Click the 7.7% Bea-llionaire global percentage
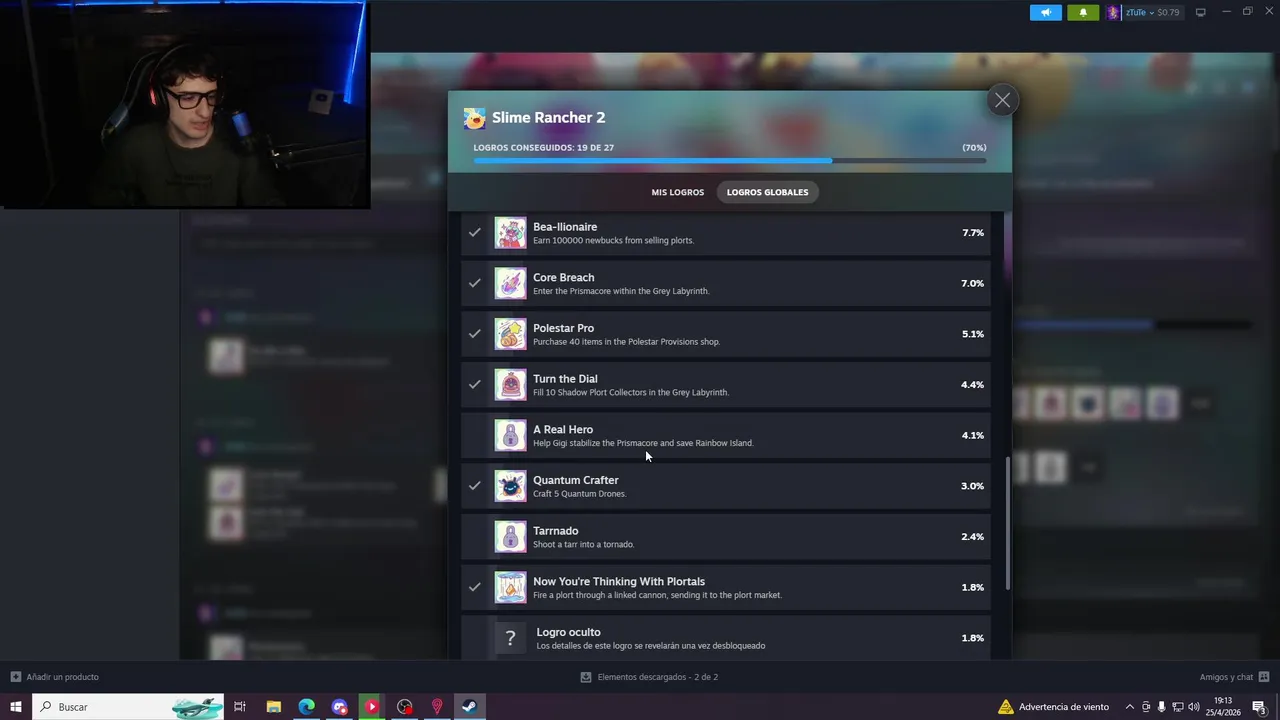The width and height of the screenshot is (1280, 720). 973,233
